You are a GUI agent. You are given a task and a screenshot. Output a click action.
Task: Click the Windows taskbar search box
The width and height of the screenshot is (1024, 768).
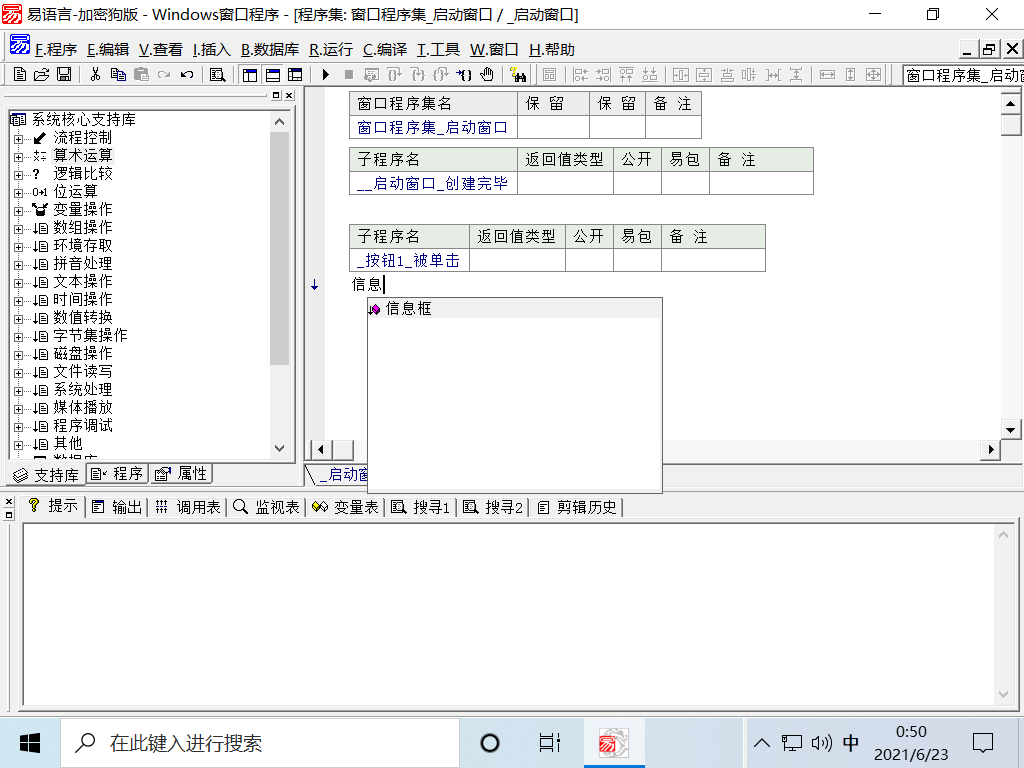click(260, 743)
